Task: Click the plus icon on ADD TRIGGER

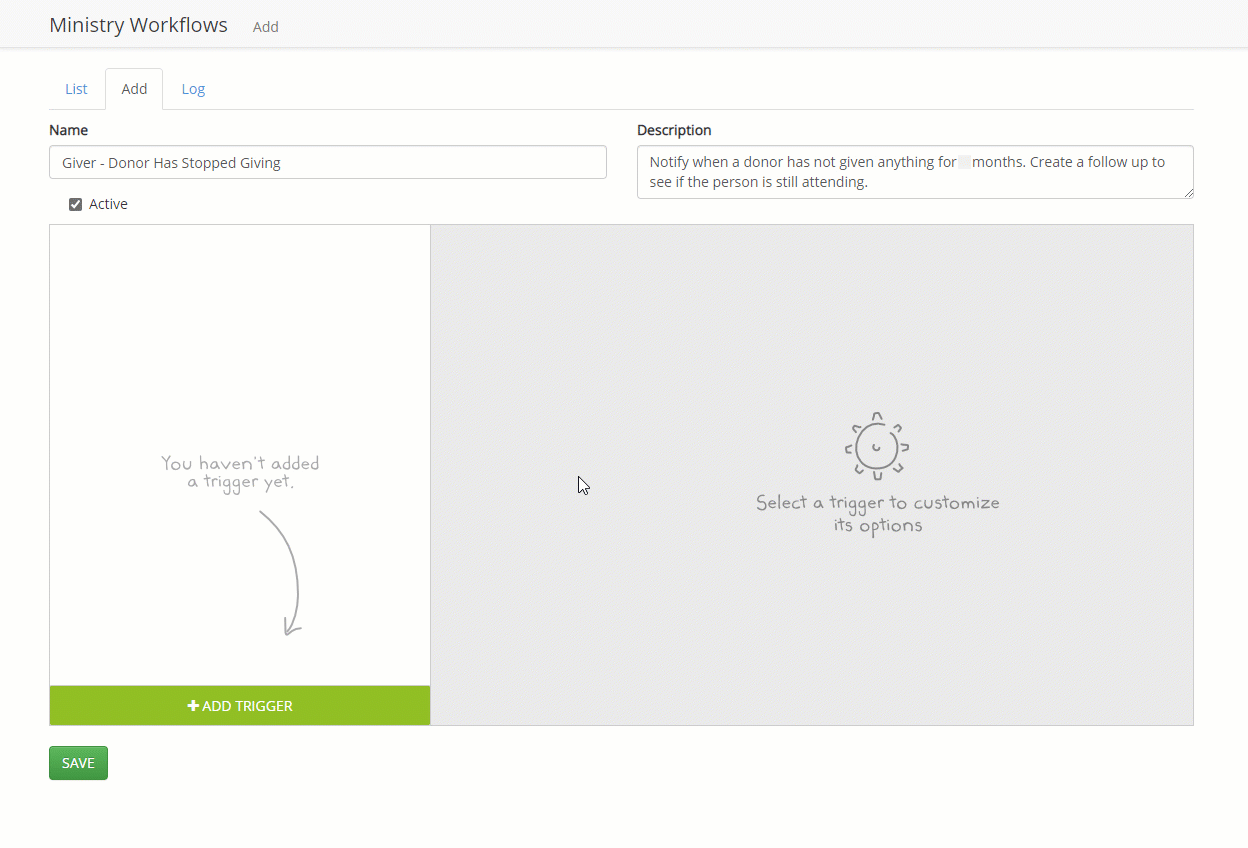Action: (193, 706)
